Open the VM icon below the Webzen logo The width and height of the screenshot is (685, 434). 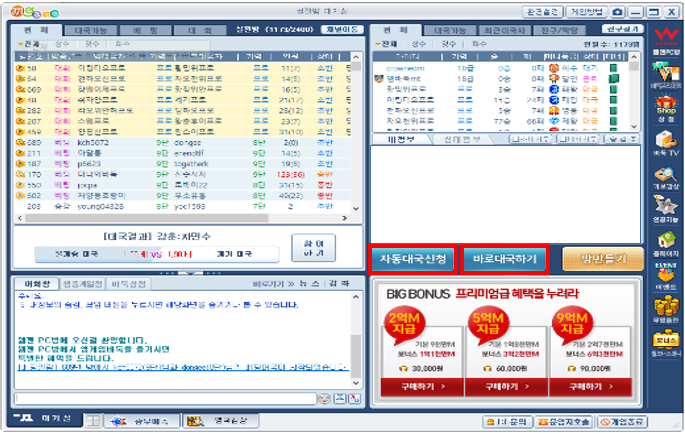point(666,75)
